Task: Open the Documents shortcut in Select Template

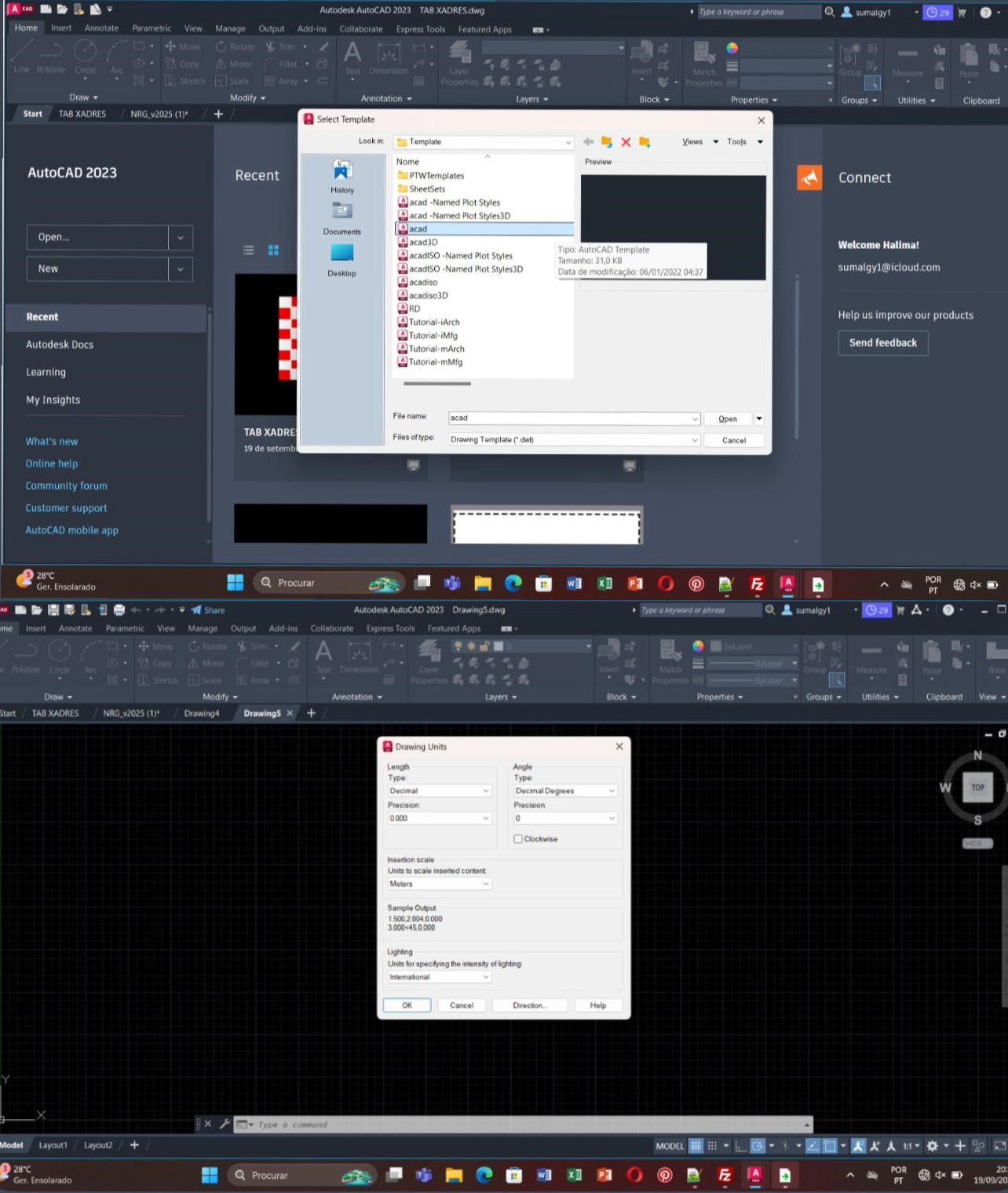Action: click(x=342, y=218)
